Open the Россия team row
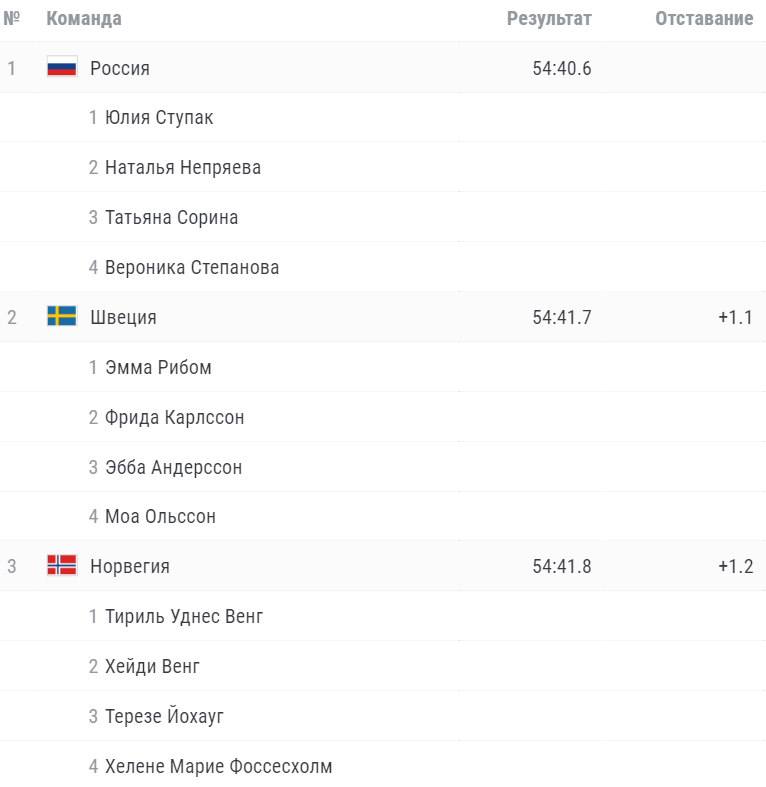The height and width of the screenshot is (787, 766). click(x=382, y=68)
